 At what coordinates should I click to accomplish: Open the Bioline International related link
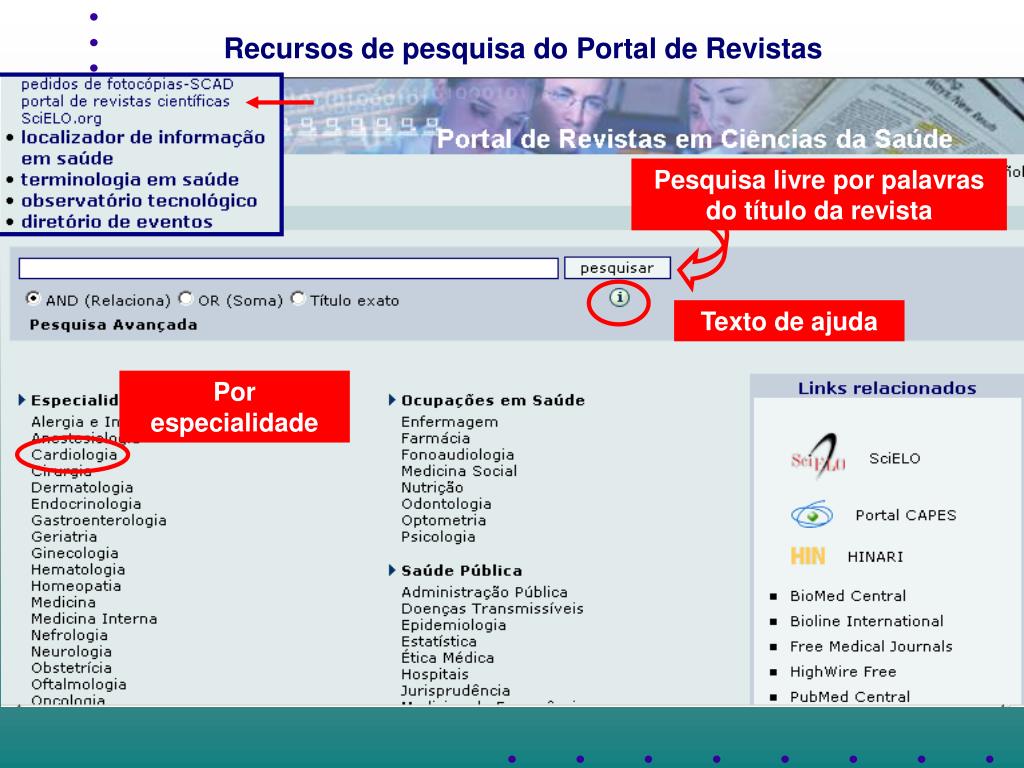(867, 621)
